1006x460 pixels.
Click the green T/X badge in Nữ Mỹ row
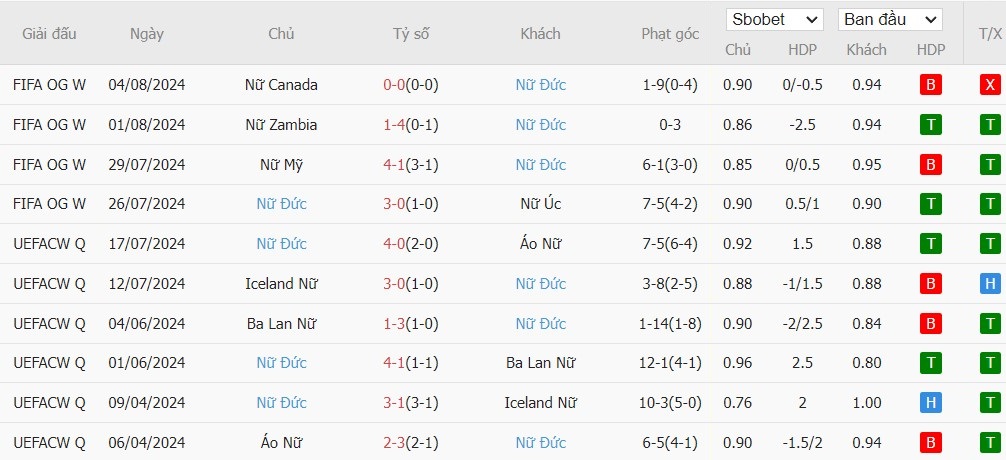pos(990,164)
